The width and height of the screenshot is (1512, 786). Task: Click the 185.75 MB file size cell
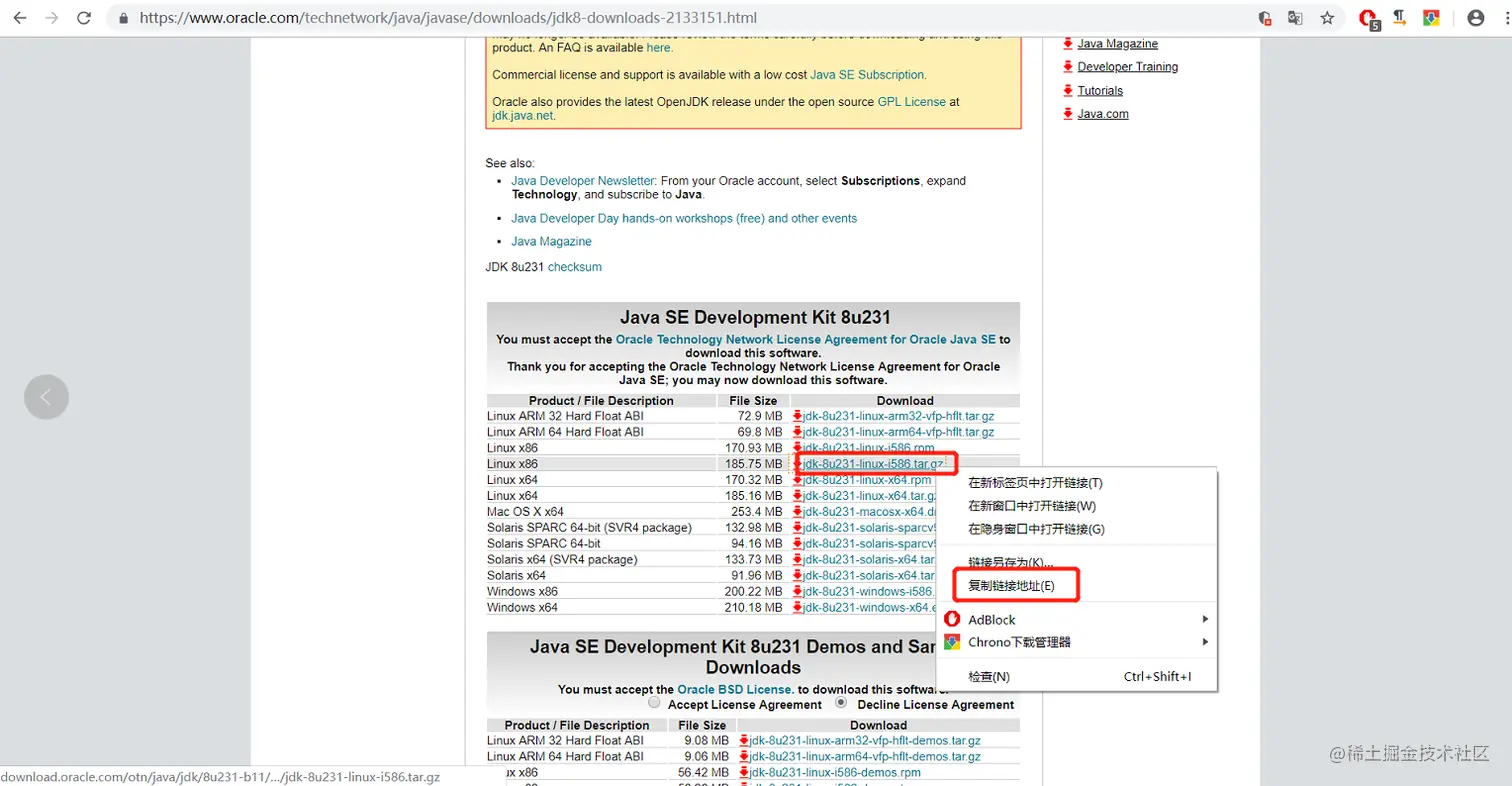pos(754,464)
